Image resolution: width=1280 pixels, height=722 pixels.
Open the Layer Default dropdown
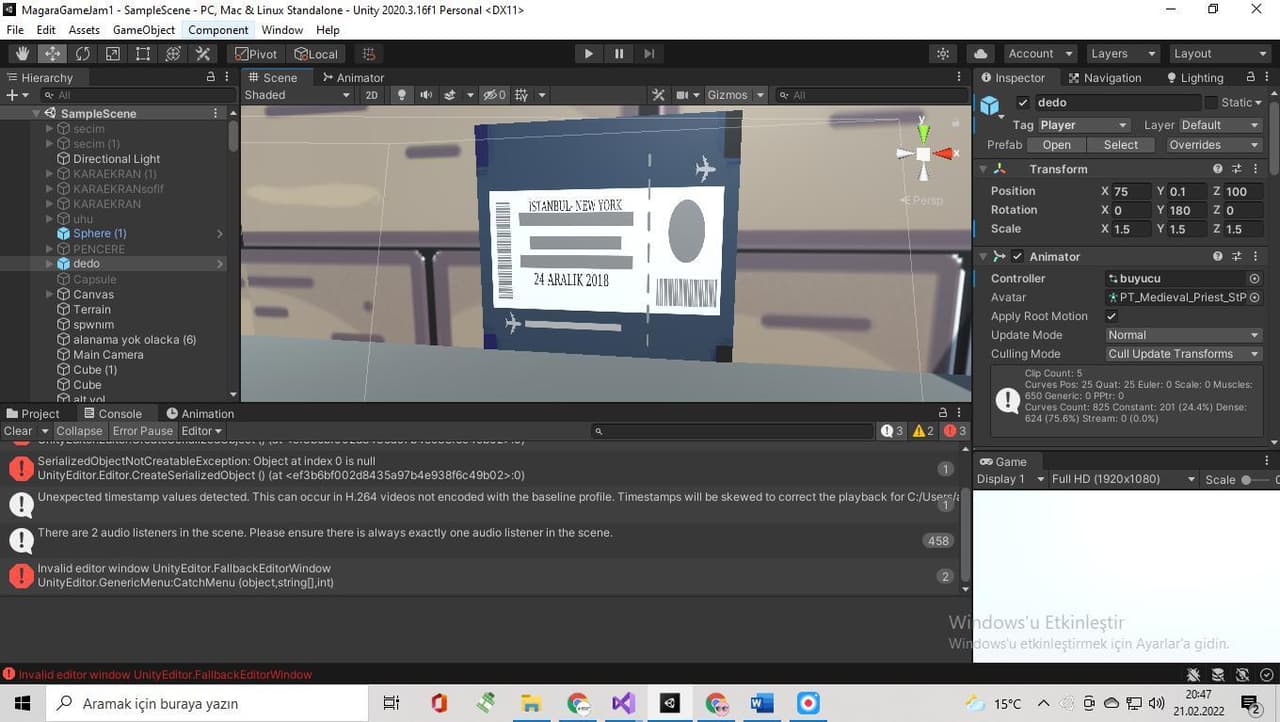click(x=1220, y=125)
